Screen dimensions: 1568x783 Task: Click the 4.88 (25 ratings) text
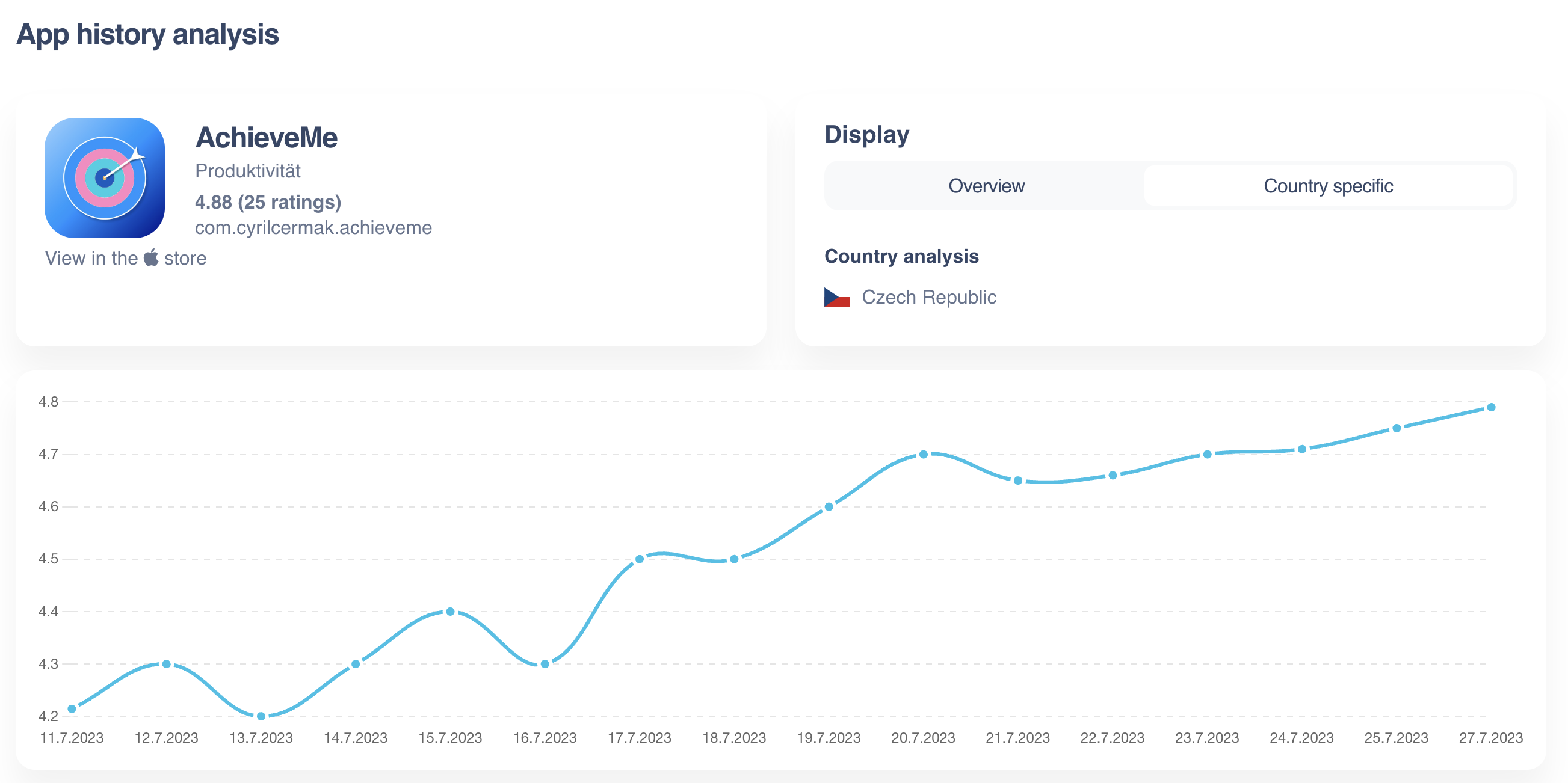(x=268, y=202)
